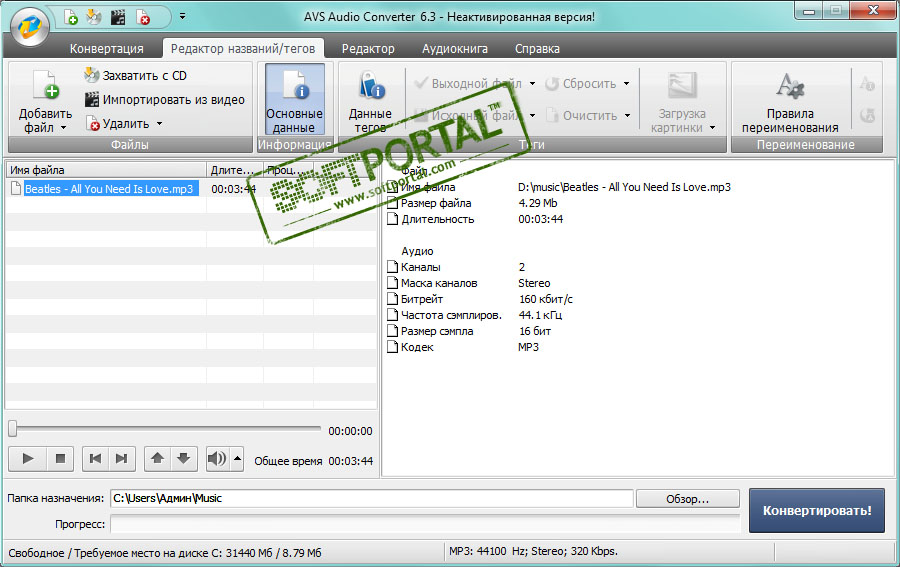
Task: Click the playback position slider handle
Action: pyautogui.click(x=13, y=428)
